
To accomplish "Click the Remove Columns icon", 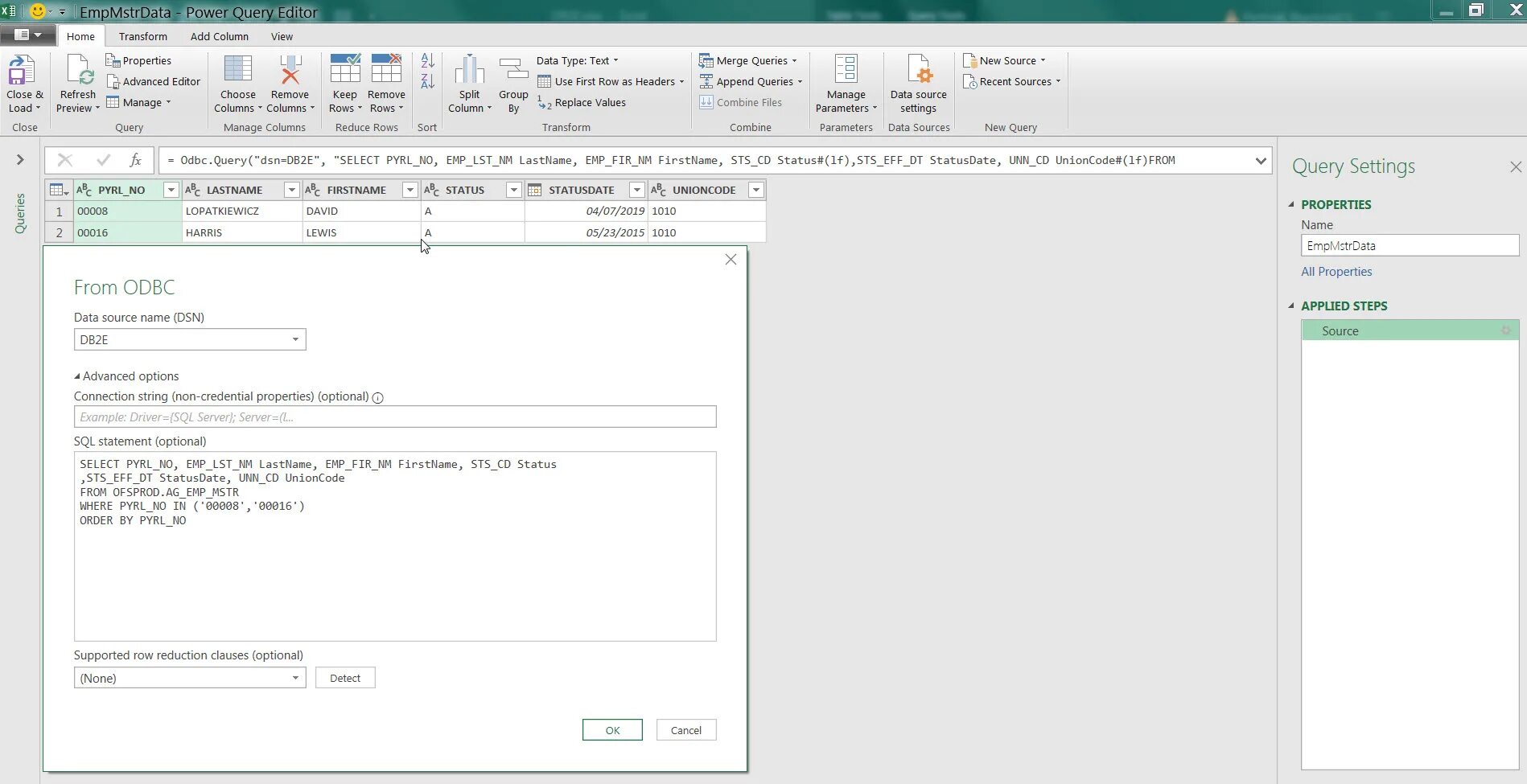I will click(290, 69).
